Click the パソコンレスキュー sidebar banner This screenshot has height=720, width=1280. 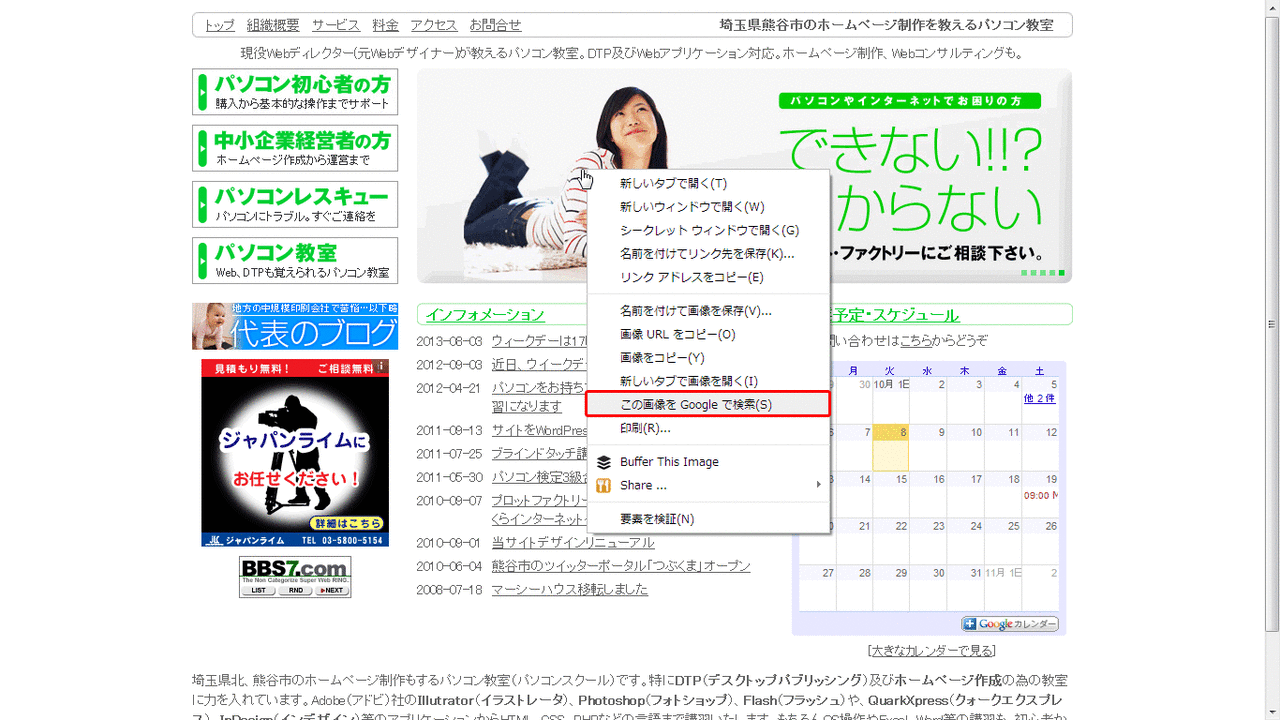(x=295, y=204)
